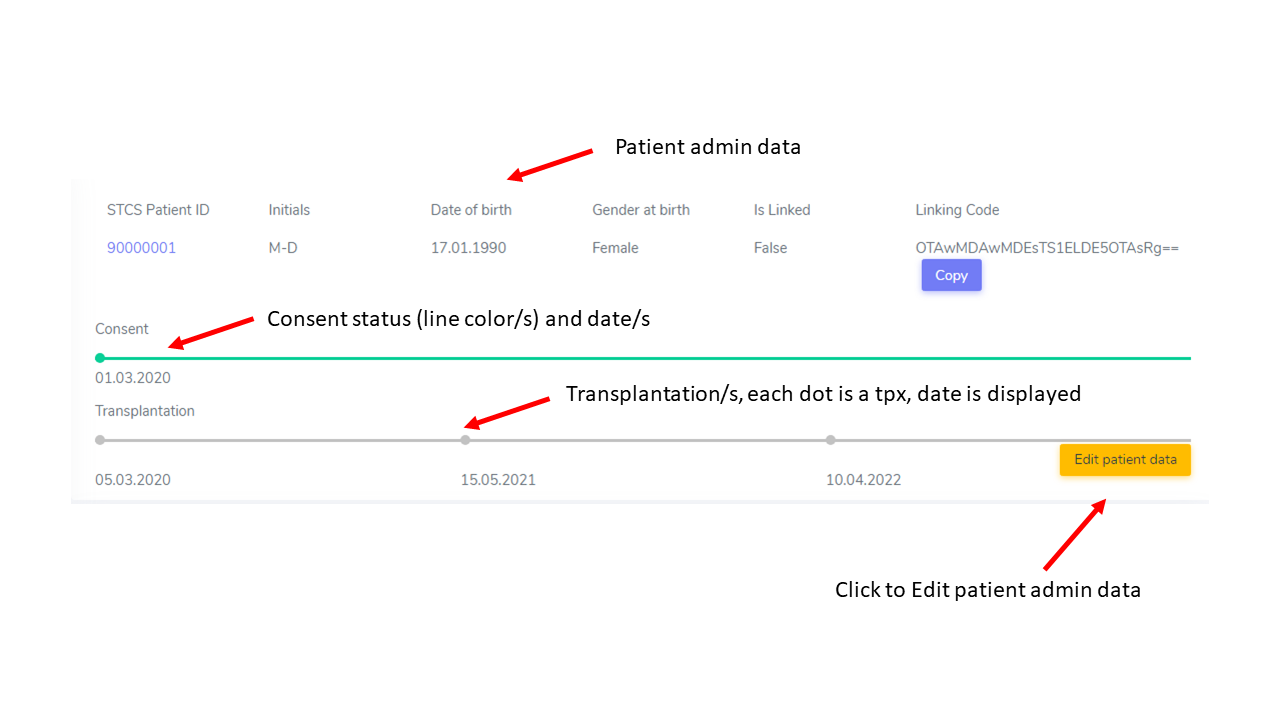The width and height of the screenshot is (1280, 720).
Task: Select the green consent start dot
Action: pyautogui.click(x=100, y=358)
